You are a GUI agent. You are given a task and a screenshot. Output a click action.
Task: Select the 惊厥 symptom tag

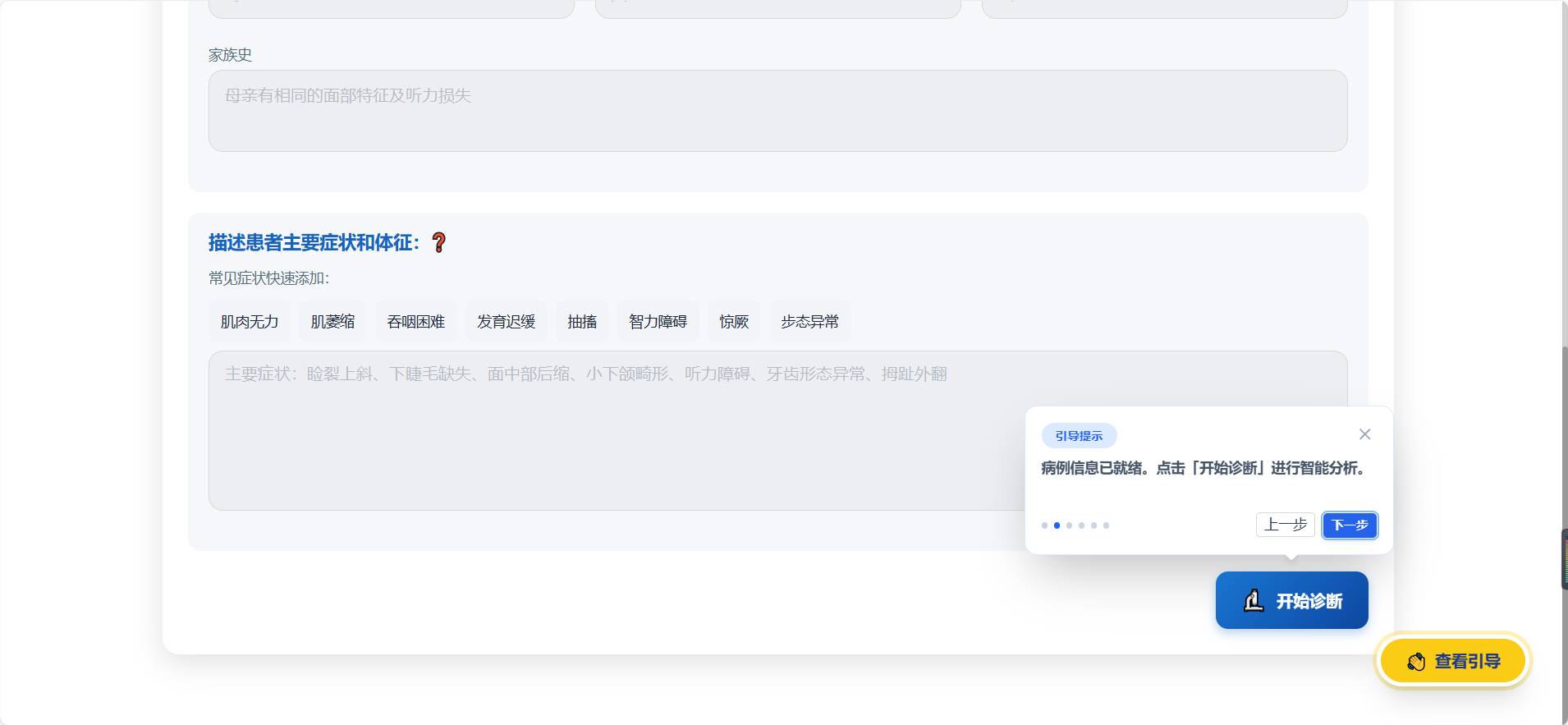click(734, 322)
